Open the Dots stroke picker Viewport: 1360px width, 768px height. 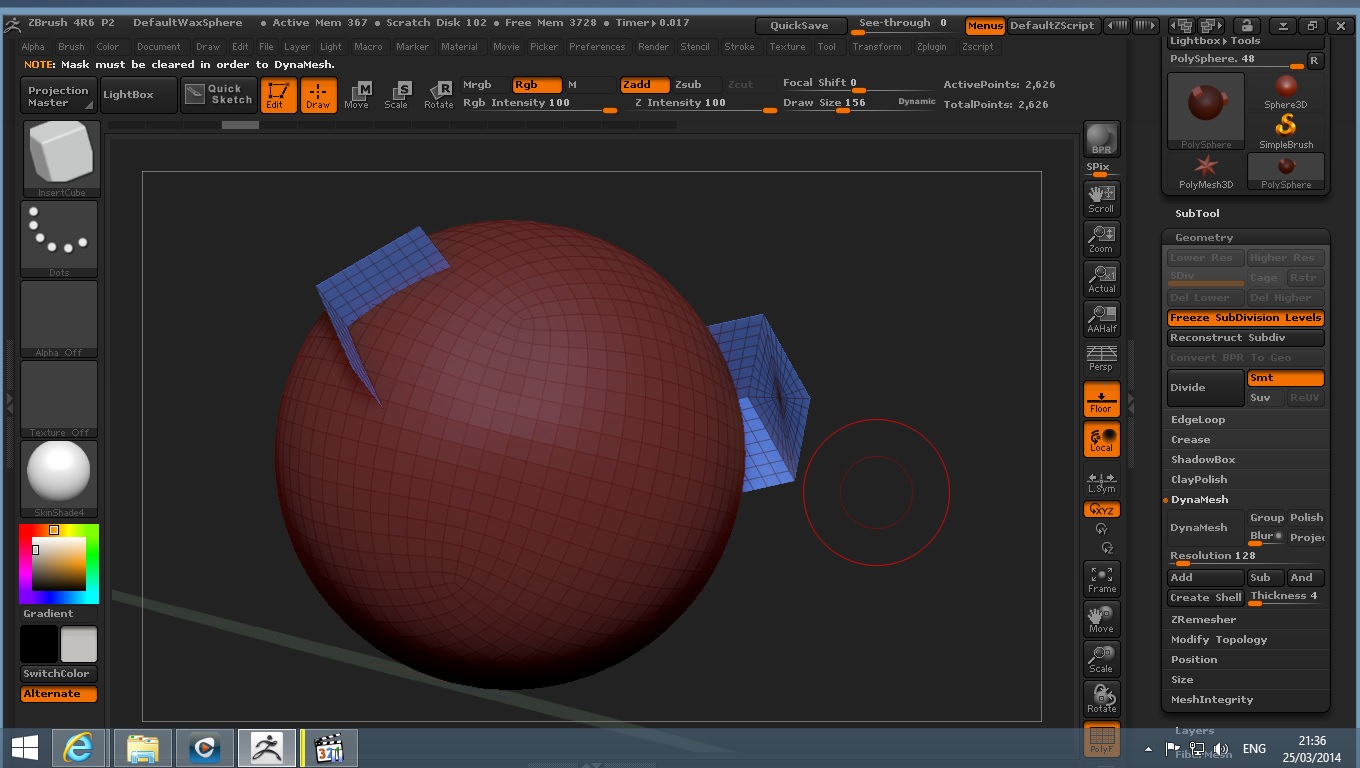60,239
